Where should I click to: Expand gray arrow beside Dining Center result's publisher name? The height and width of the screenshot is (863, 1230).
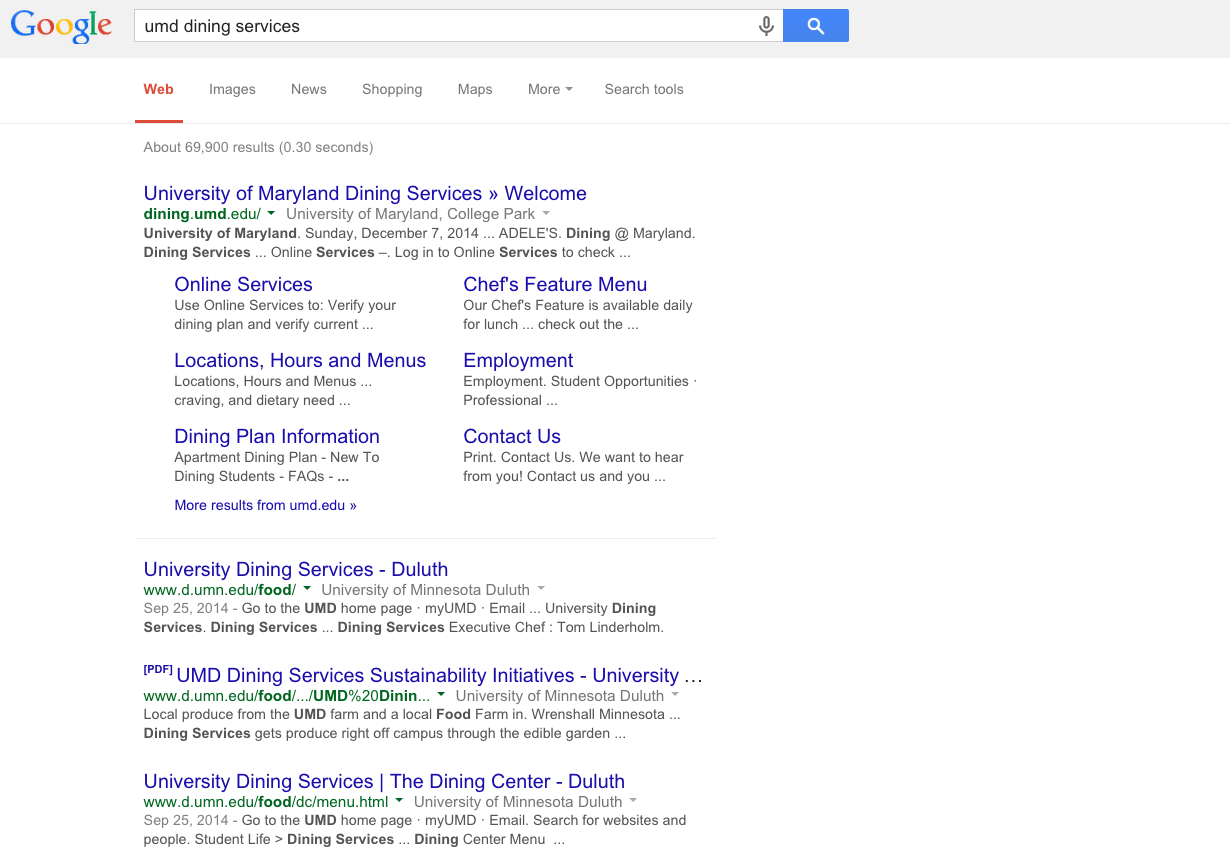click(x=633, y=802)
